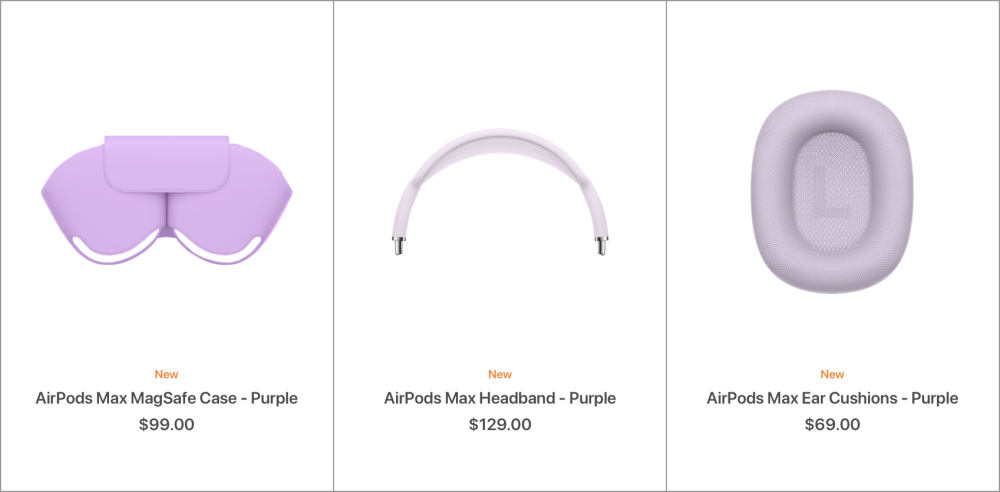Click the $69.00 price
Image resolution: width=1000 pixels, height=492 pixels.
point(832,424)
